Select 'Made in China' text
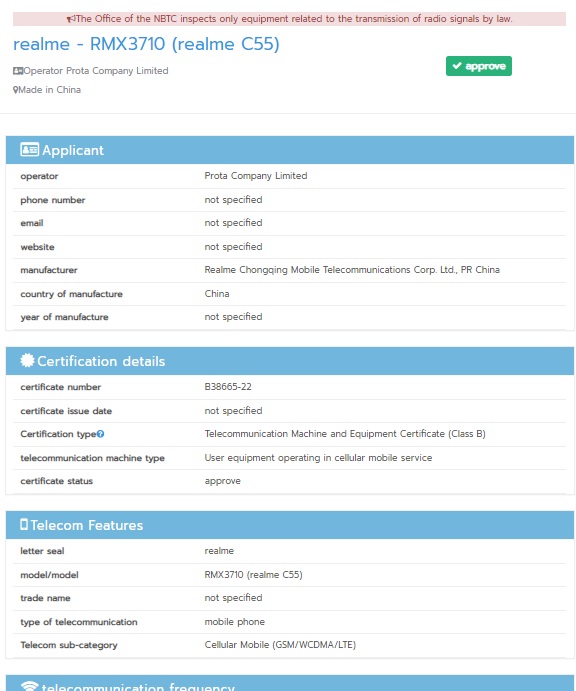 [x=49, y=90]
